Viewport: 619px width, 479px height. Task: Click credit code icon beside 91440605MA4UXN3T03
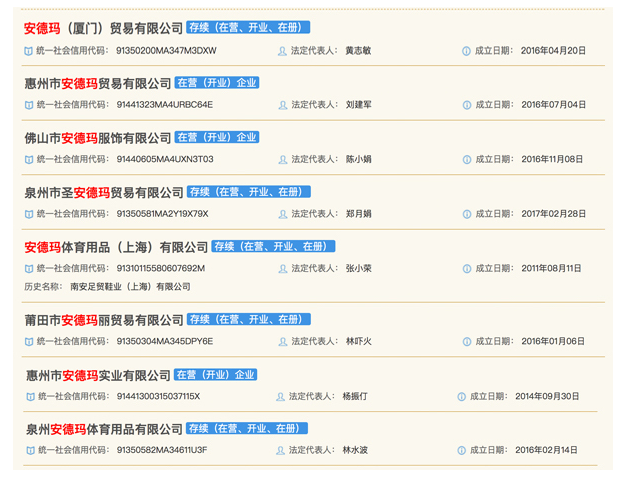pos(29,160)
